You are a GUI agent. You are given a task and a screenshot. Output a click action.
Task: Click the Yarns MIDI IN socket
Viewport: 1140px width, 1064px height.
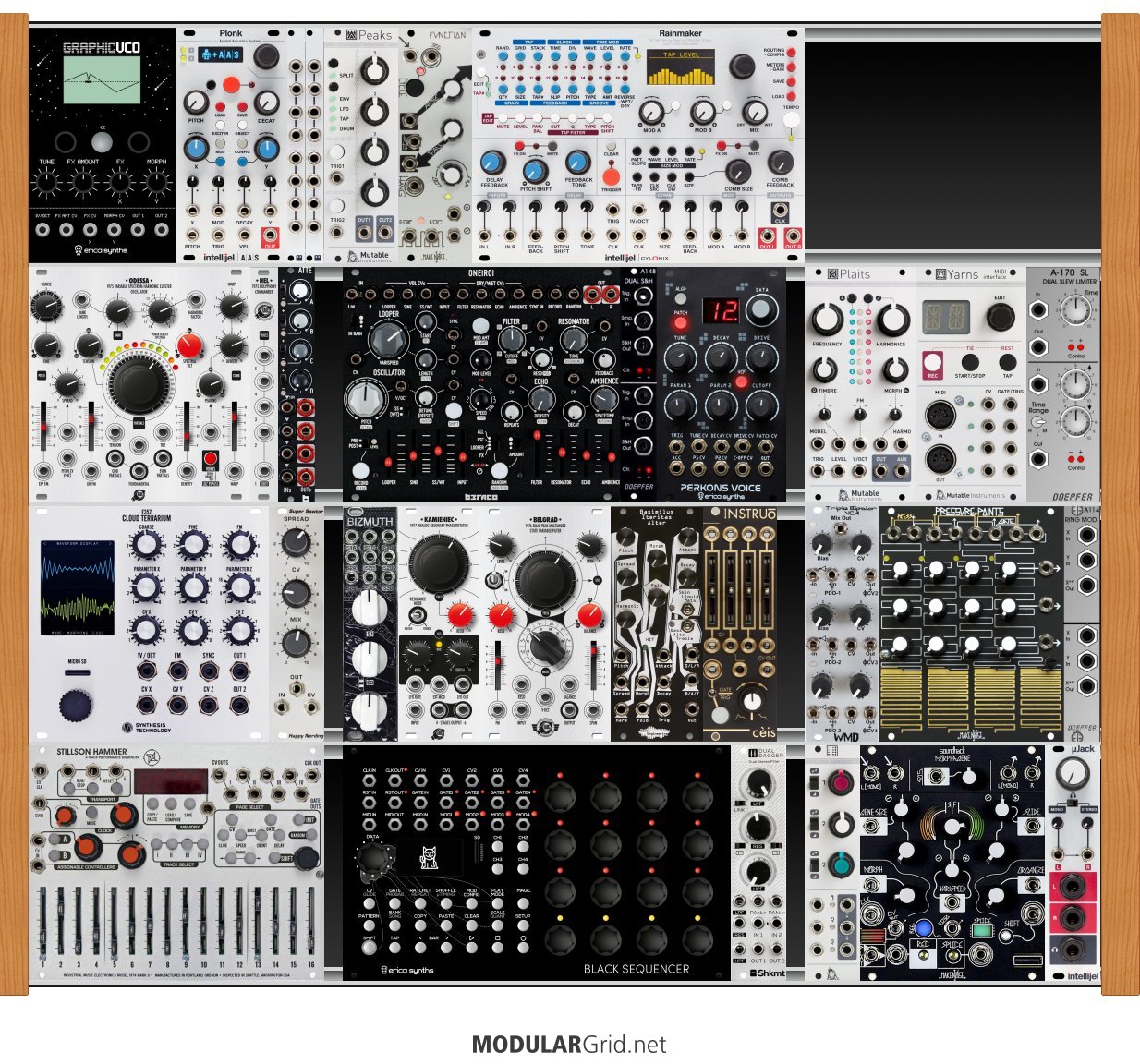point(940,415)
